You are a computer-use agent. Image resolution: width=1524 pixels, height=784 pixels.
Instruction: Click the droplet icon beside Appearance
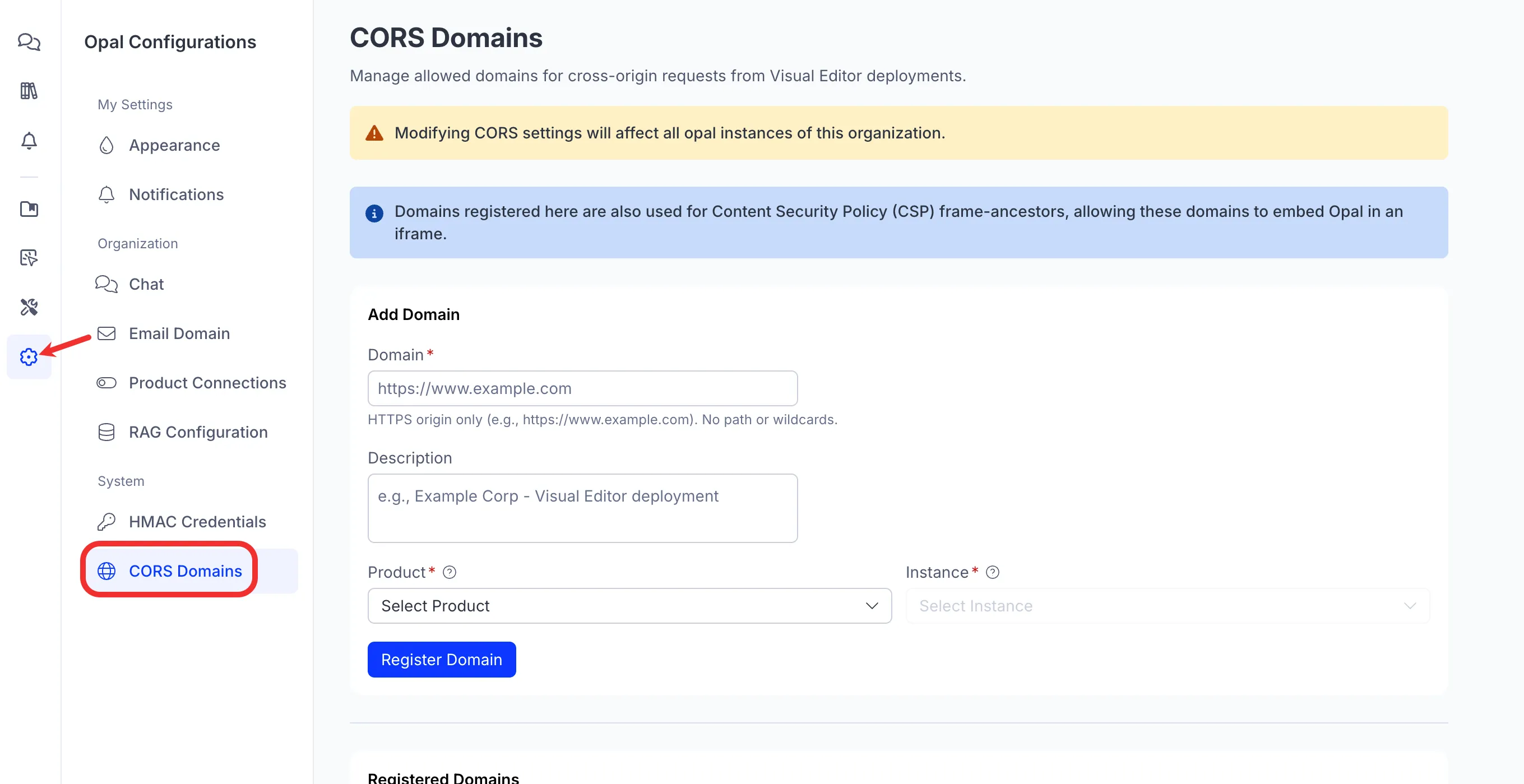click(x=106, y=146)
